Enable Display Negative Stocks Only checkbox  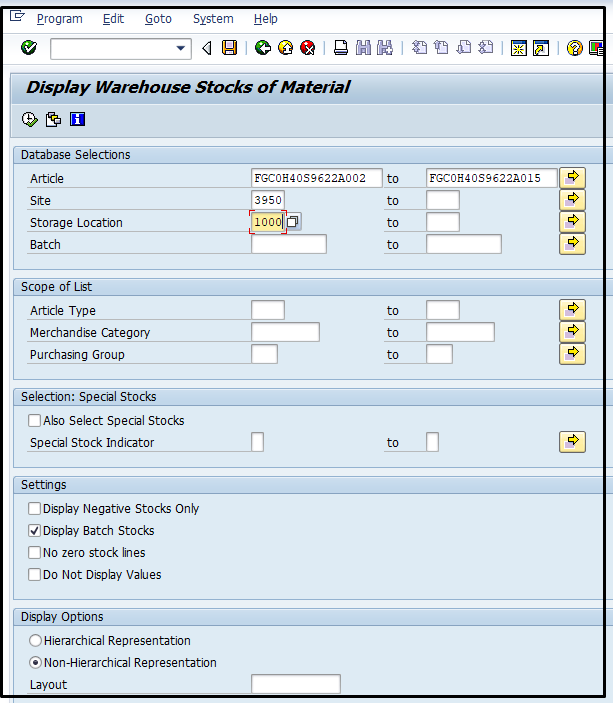coord(35,508)
